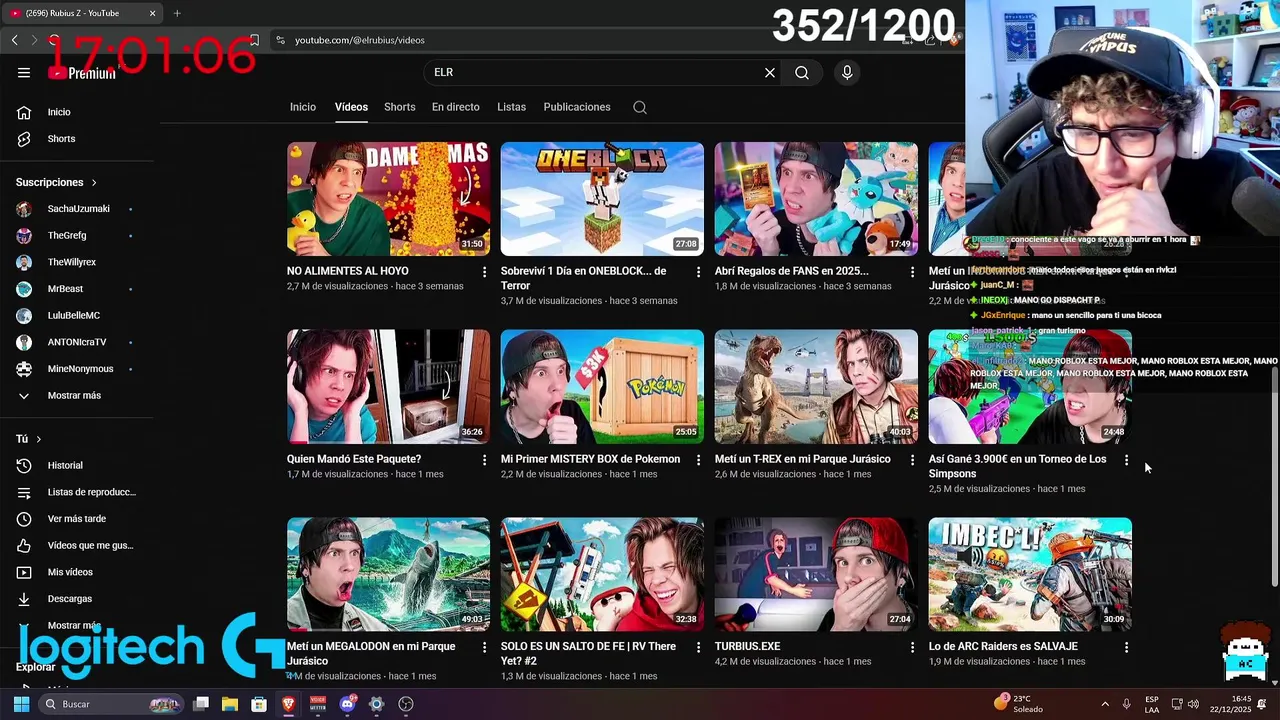Open options for Metí un T-REX video
This screenshot has width=1280, height=720.
912,460
